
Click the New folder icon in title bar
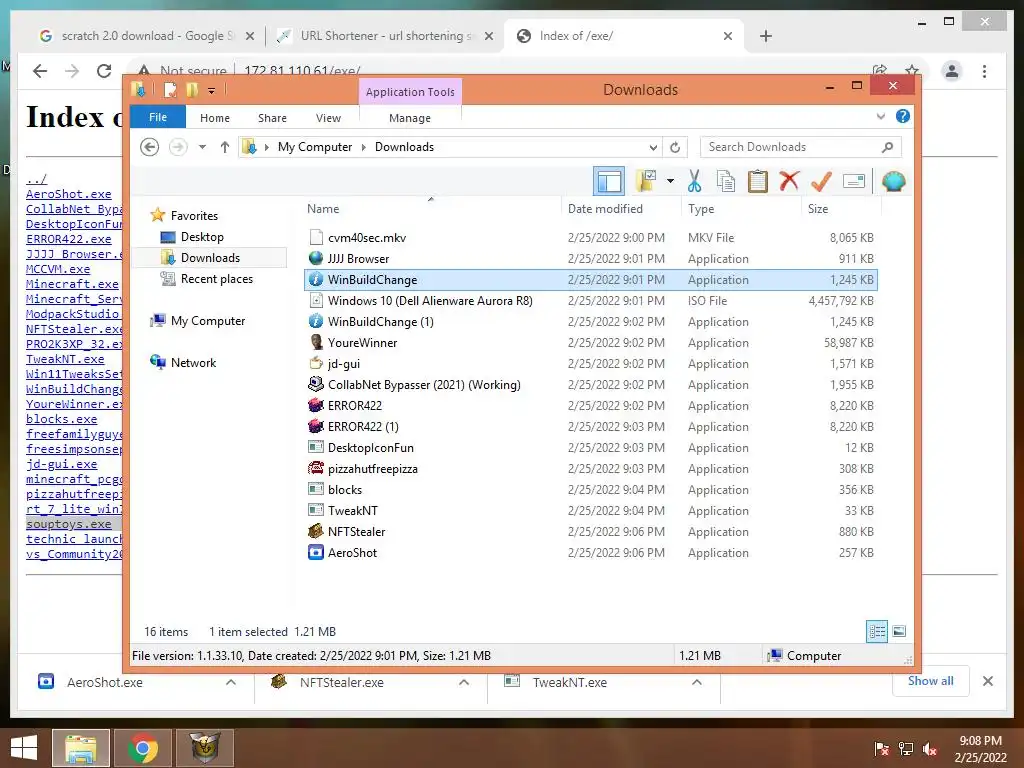192,89
